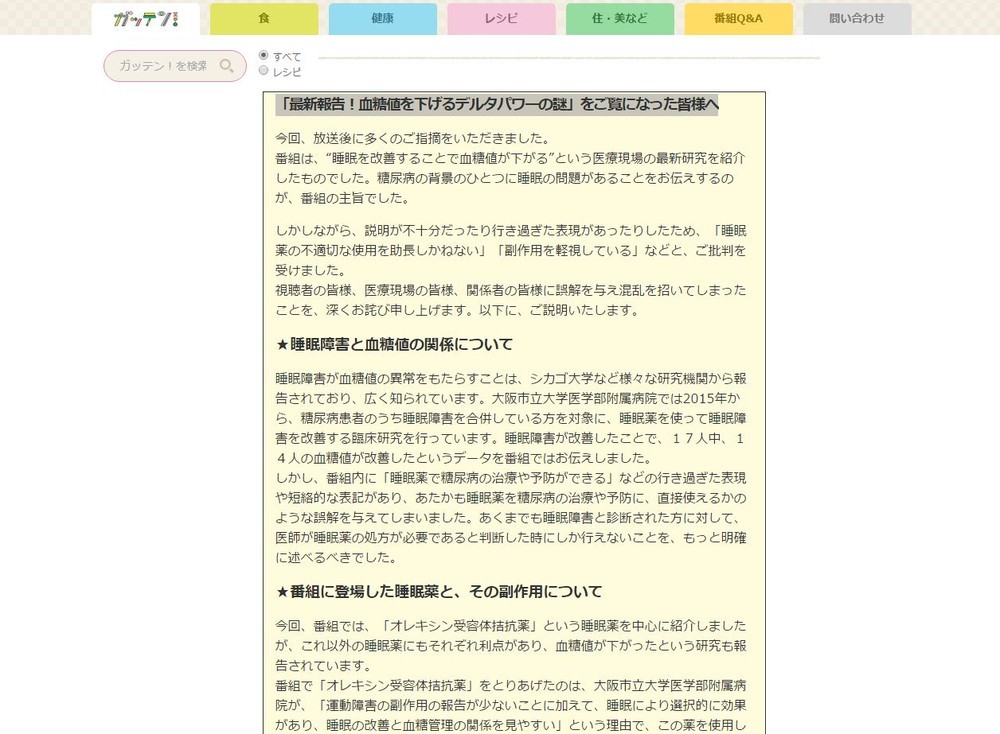Open the 食 tab

(264, 19)
